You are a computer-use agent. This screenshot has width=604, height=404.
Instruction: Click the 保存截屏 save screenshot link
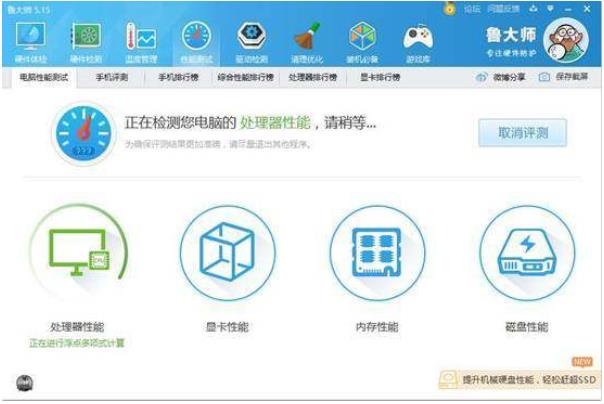click(572, 77)
